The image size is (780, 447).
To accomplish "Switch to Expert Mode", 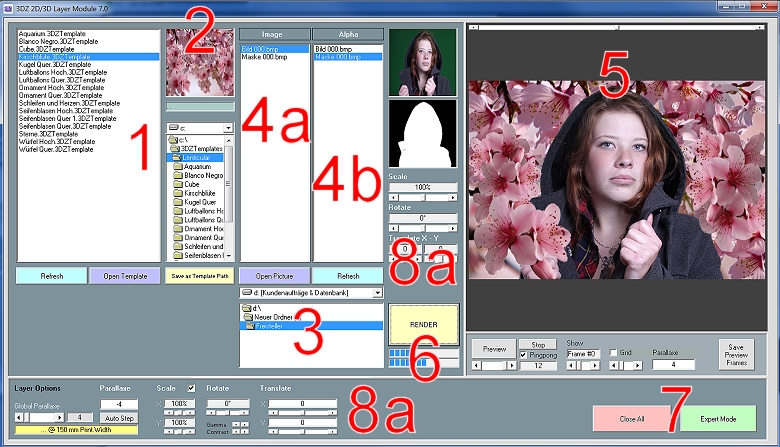I will 718,418.
